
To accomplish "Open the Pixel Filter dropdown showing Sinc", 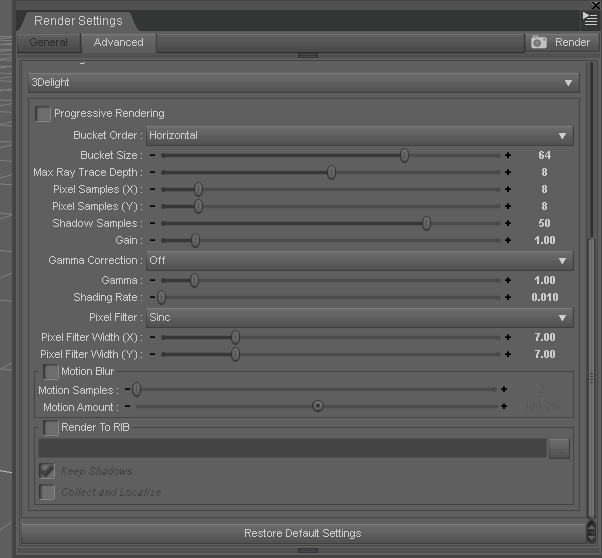I will coord(360,318).
